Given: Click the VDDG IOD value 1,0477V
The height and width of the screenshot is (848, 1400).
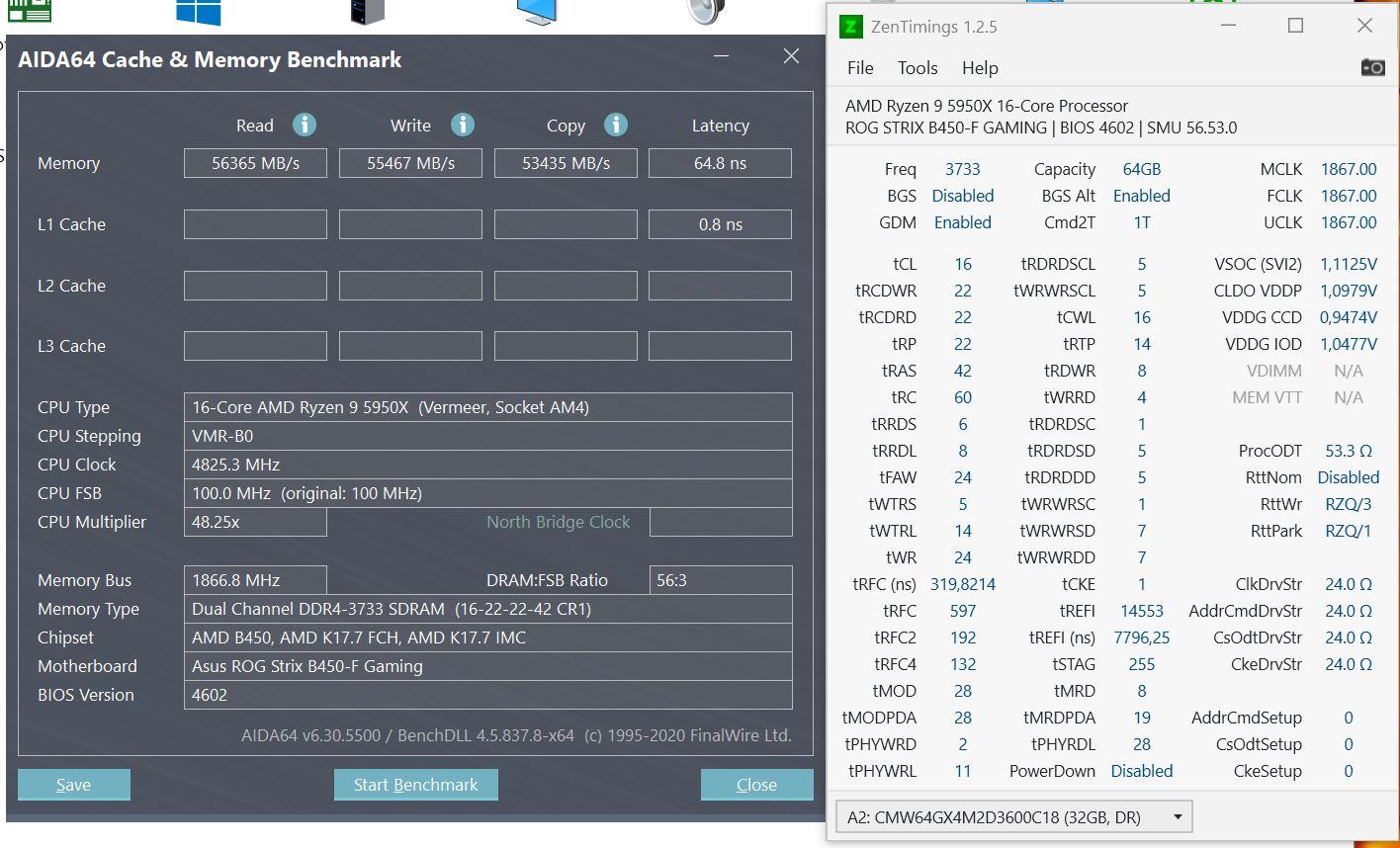Looking at the screenshot, I should click(1349, 344).
